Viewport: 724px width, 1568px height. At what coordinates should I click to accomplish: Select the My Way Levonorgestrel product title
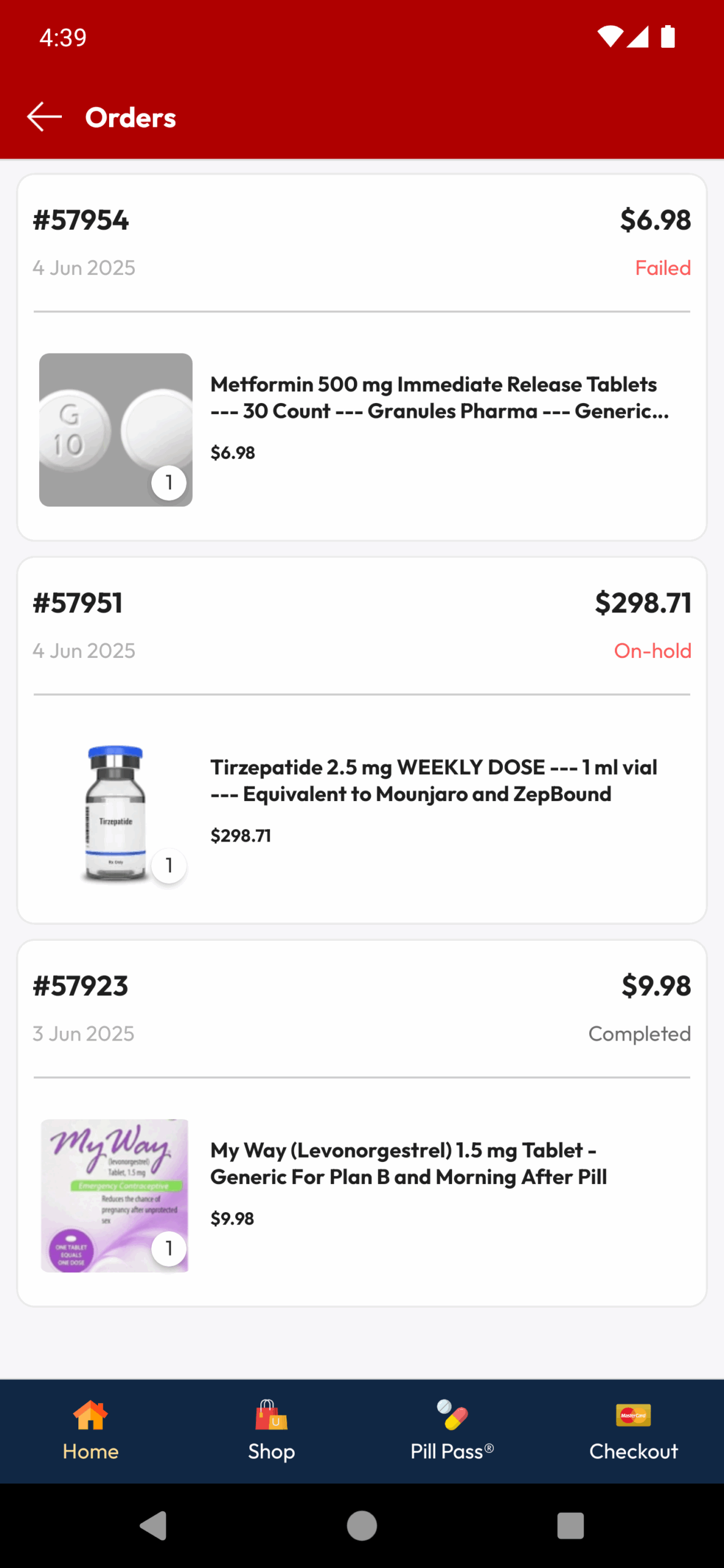tap(409, 1163)
